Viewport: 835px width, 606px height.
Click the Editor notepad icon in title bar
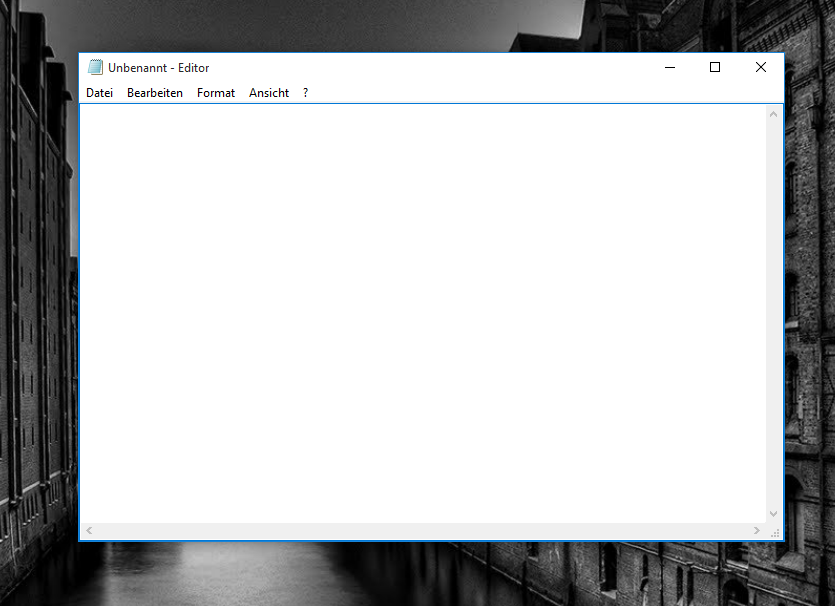tap(95, 67)
